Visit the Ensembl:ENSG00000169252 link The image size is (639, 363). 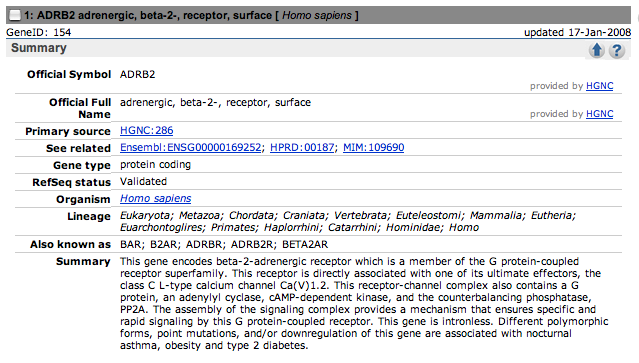tap(190, 147)
